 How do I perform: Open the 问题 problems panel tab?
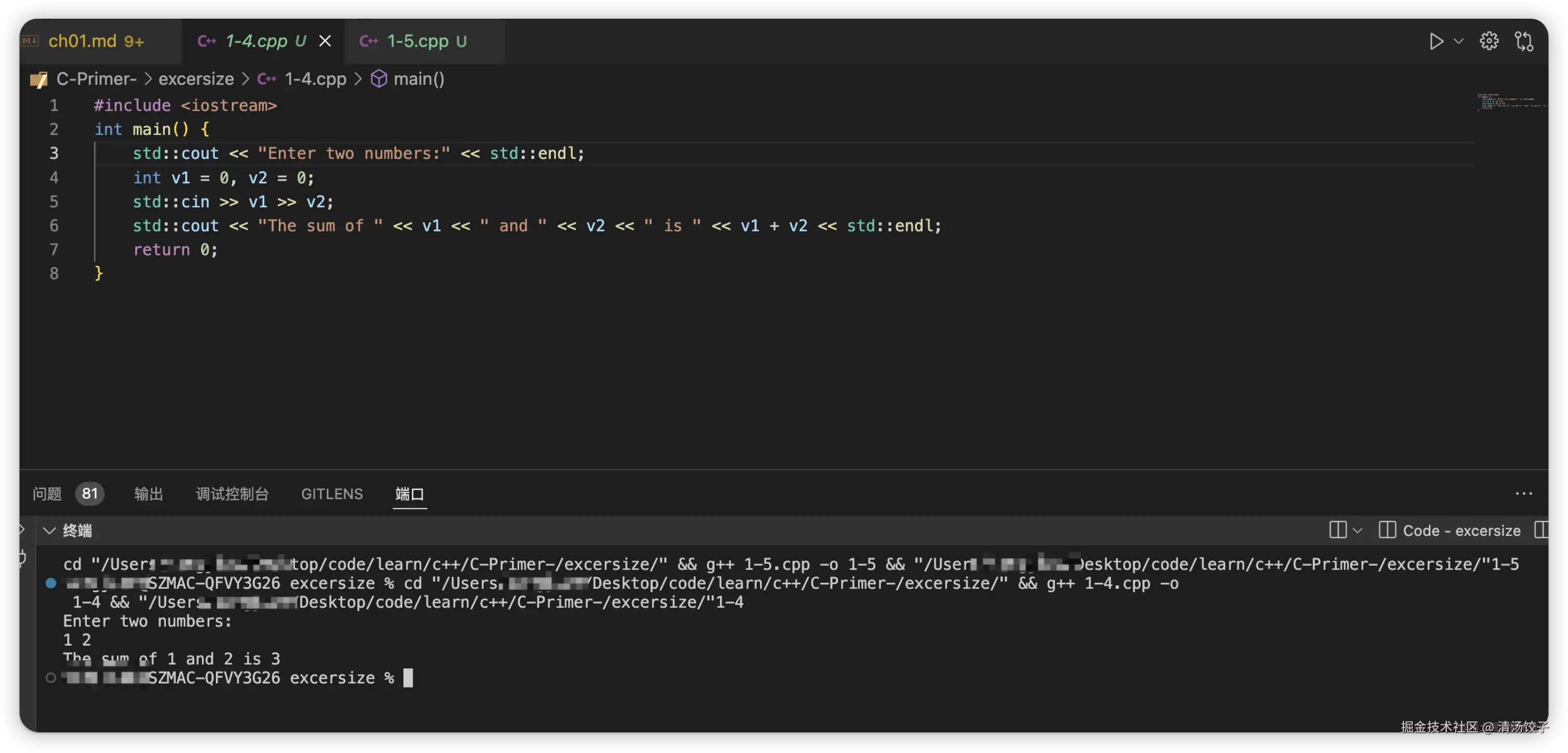[x=47, y=494]
